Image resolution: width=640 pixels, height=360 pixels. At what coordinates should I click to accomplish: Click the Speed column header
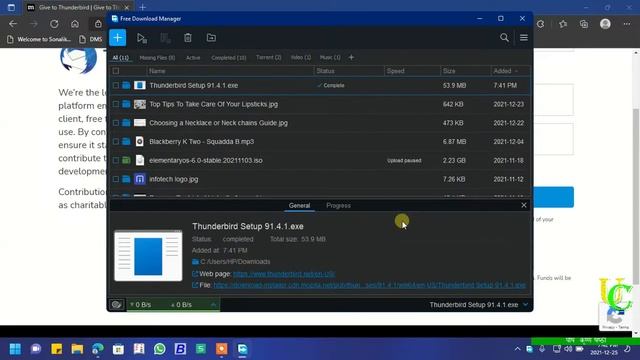point(413,71)
